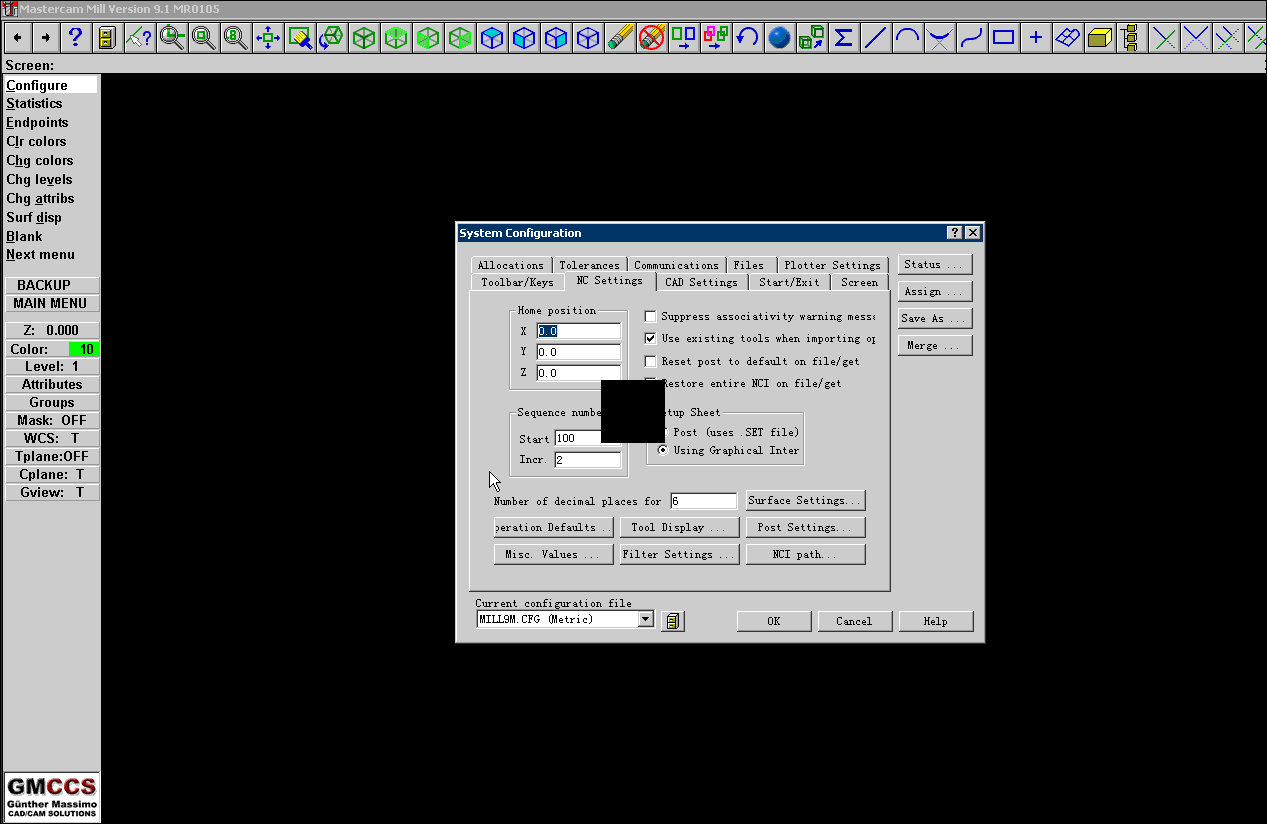Select Chg levels in the Screen menu
1267x824 pixels.
(39, 179)
